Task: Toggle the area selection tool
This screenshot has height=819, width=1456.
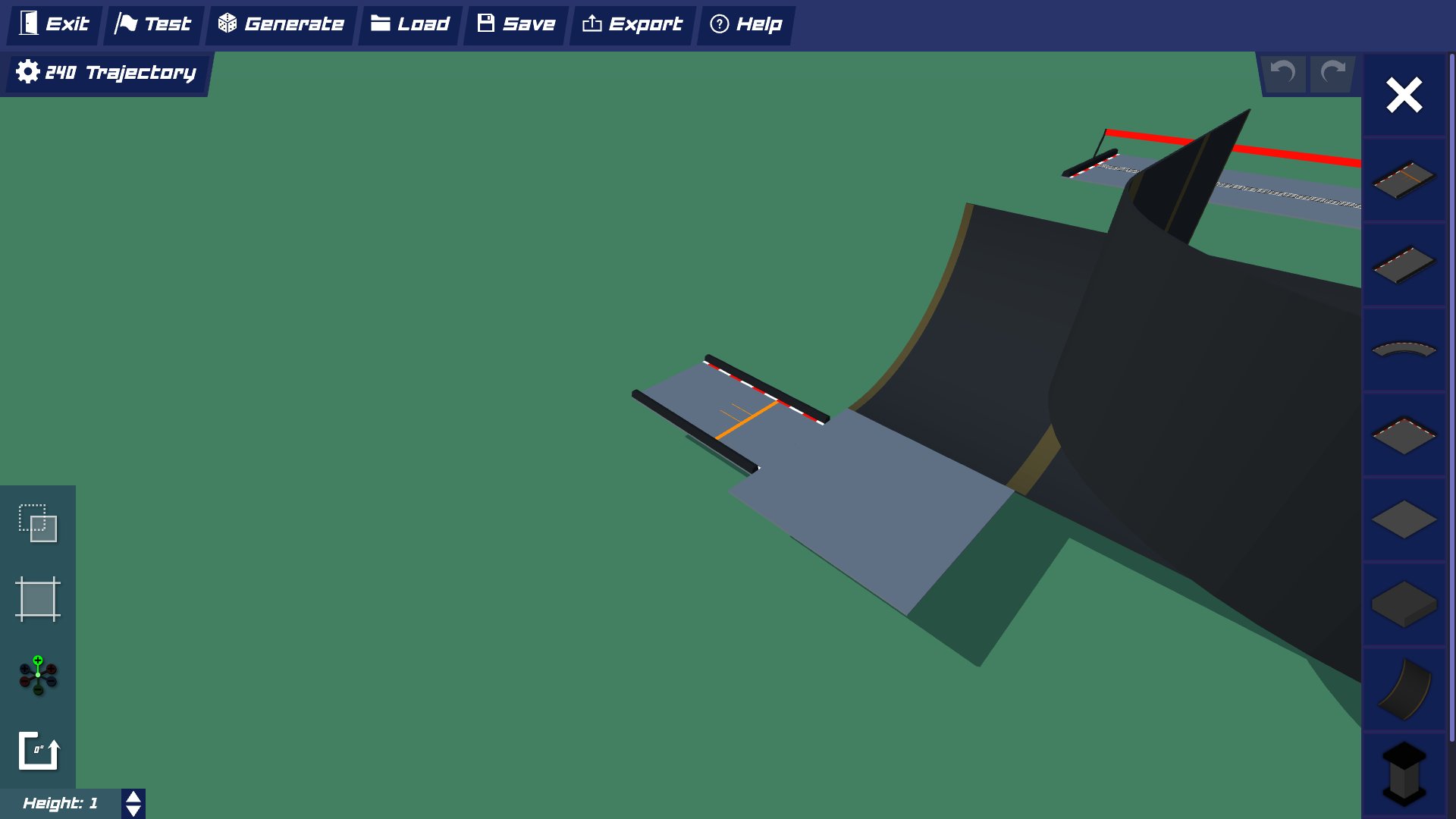Action: [x=38, y=523]
